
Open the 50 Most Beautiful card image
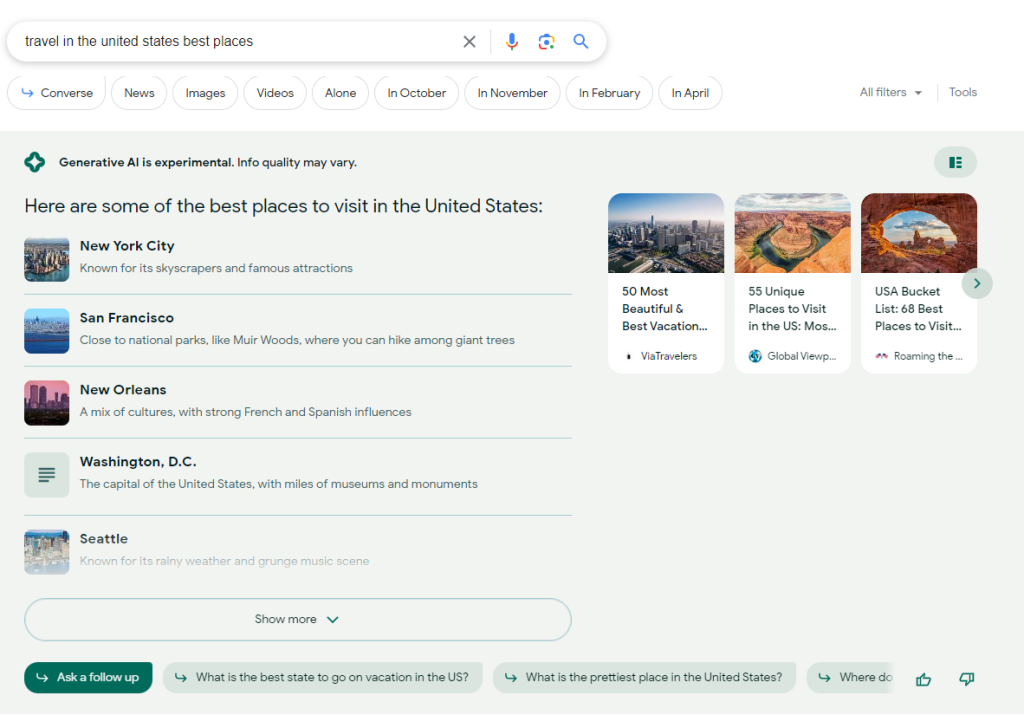pyautogui.click(x=665, y=233)
